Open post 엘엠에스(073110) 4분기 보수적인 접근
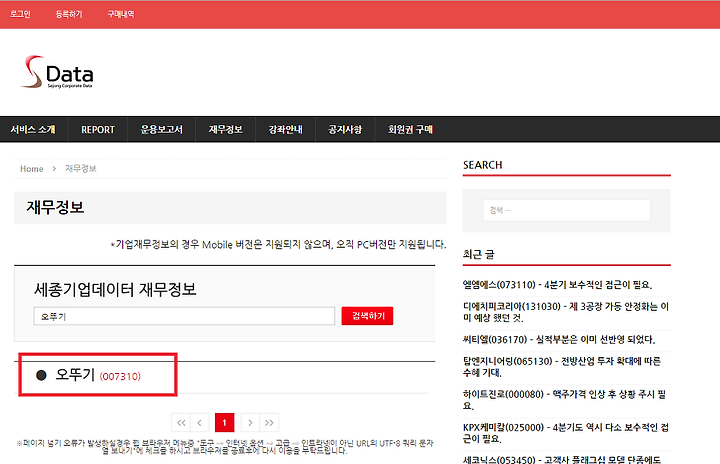 pos(557,285)
